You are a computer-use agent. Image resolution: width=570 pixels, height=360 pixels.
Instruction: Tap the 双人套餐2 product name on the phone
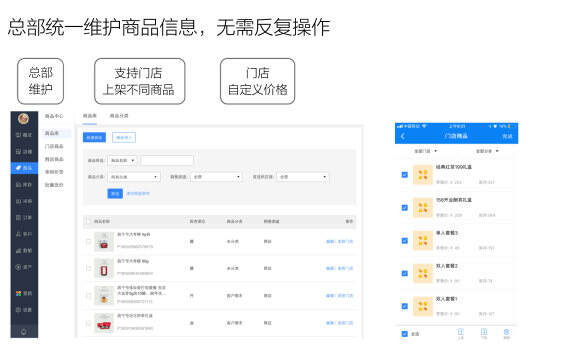point(447,266)
